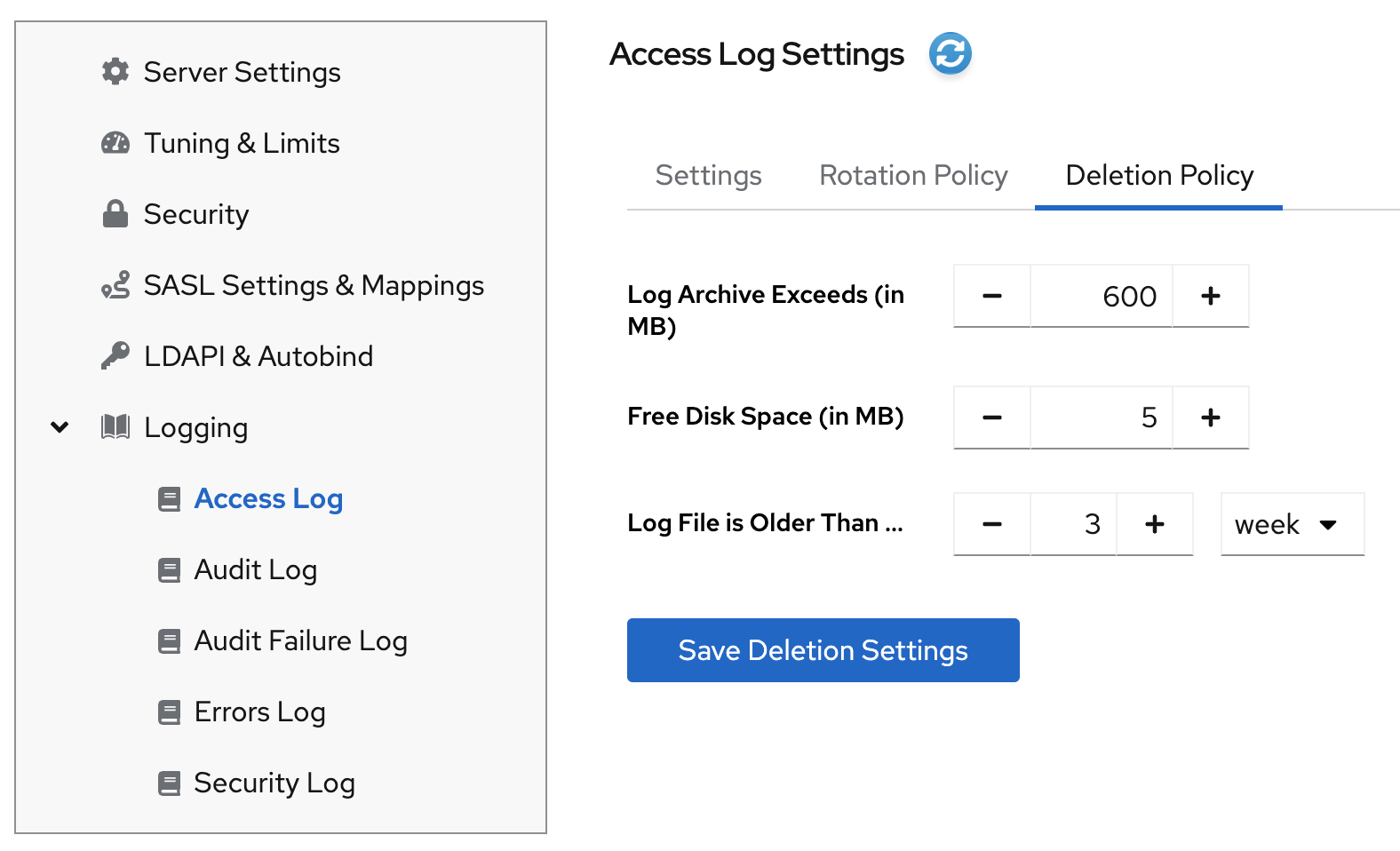Viewport: 1400px width, 851px height.
Task: Click the Log Archive Exceeds input field
Action: click(1101, 297)
